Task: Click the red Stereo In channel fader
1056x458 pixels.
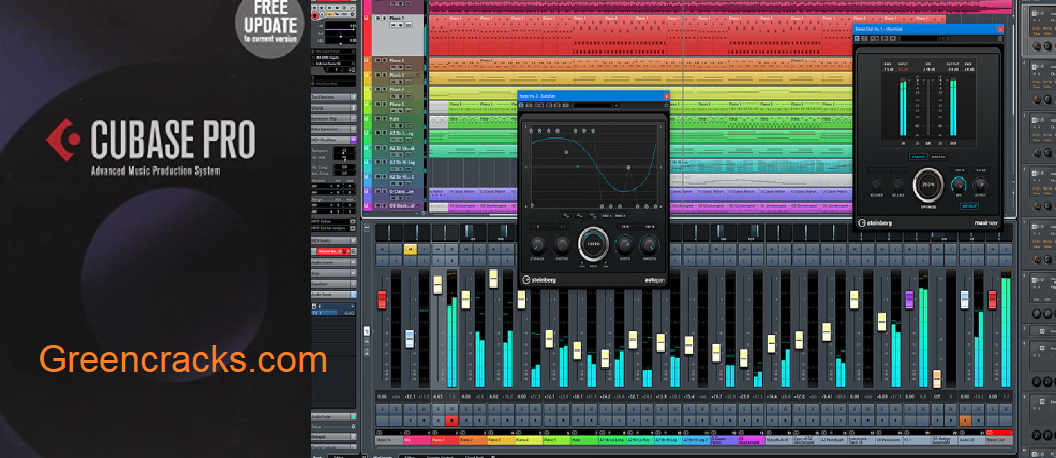Action: 382,300
